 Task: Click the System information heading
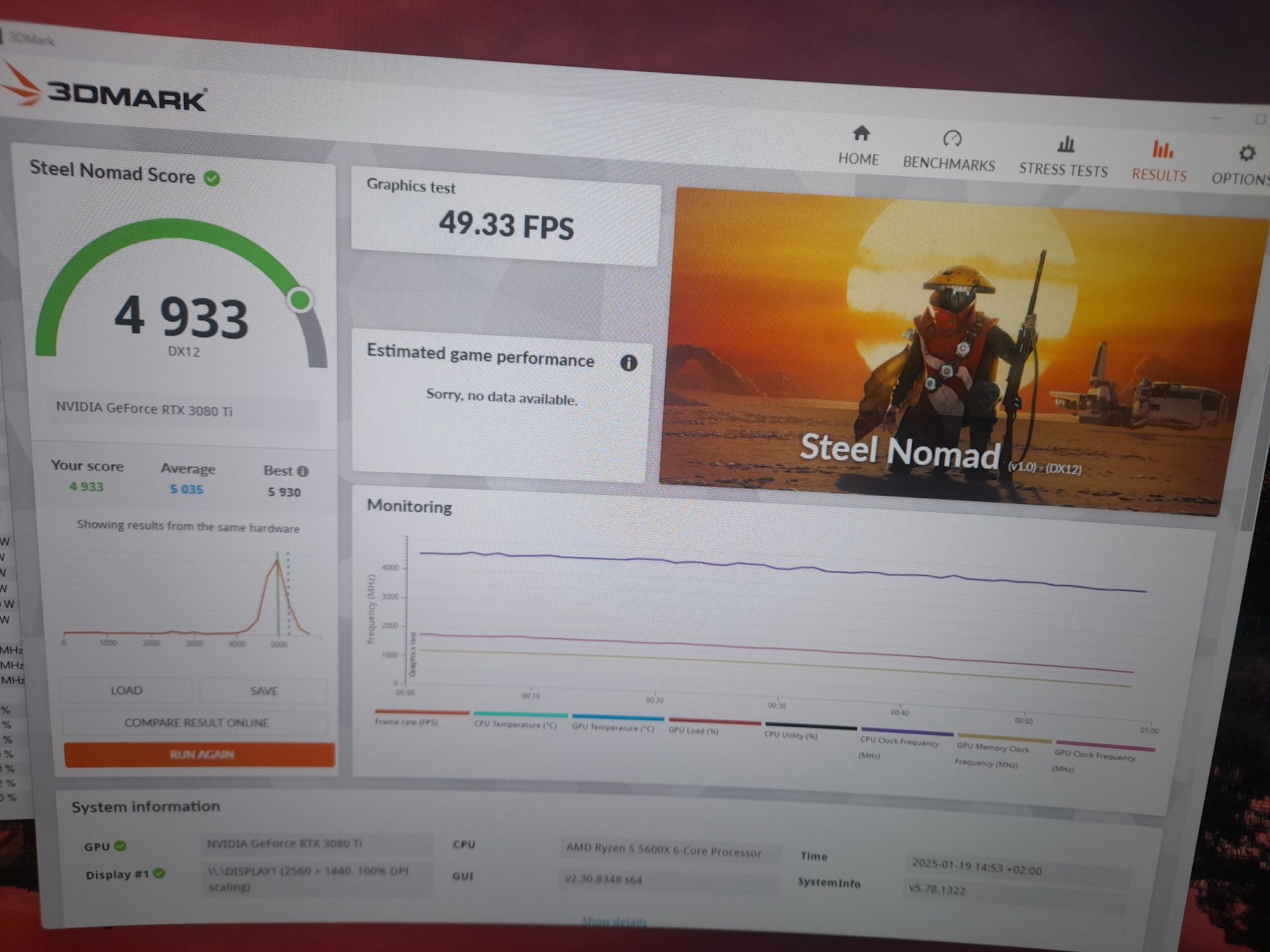pos(145,807)
